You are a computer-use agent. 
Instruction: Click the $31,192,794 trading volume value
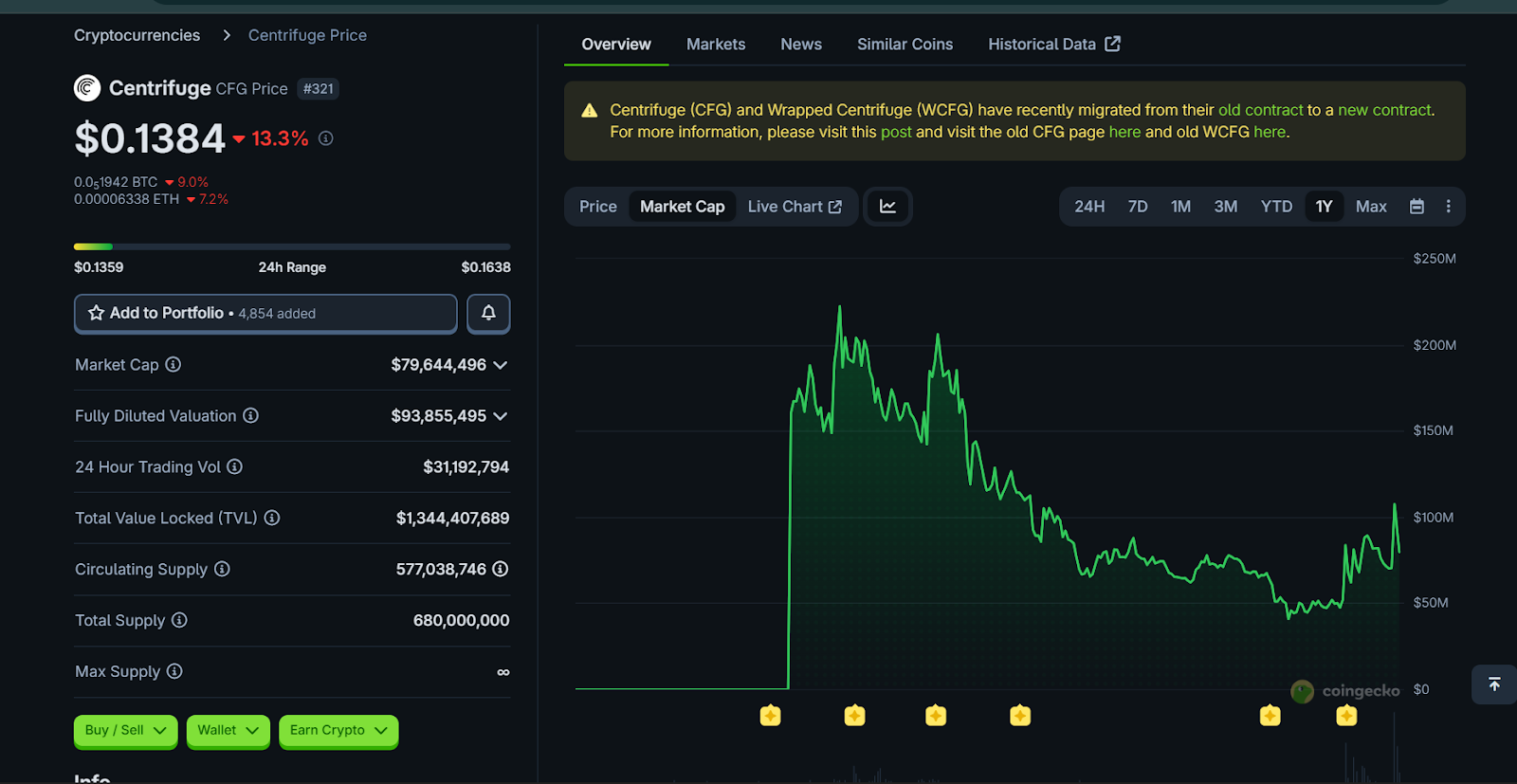click(466, 467)
